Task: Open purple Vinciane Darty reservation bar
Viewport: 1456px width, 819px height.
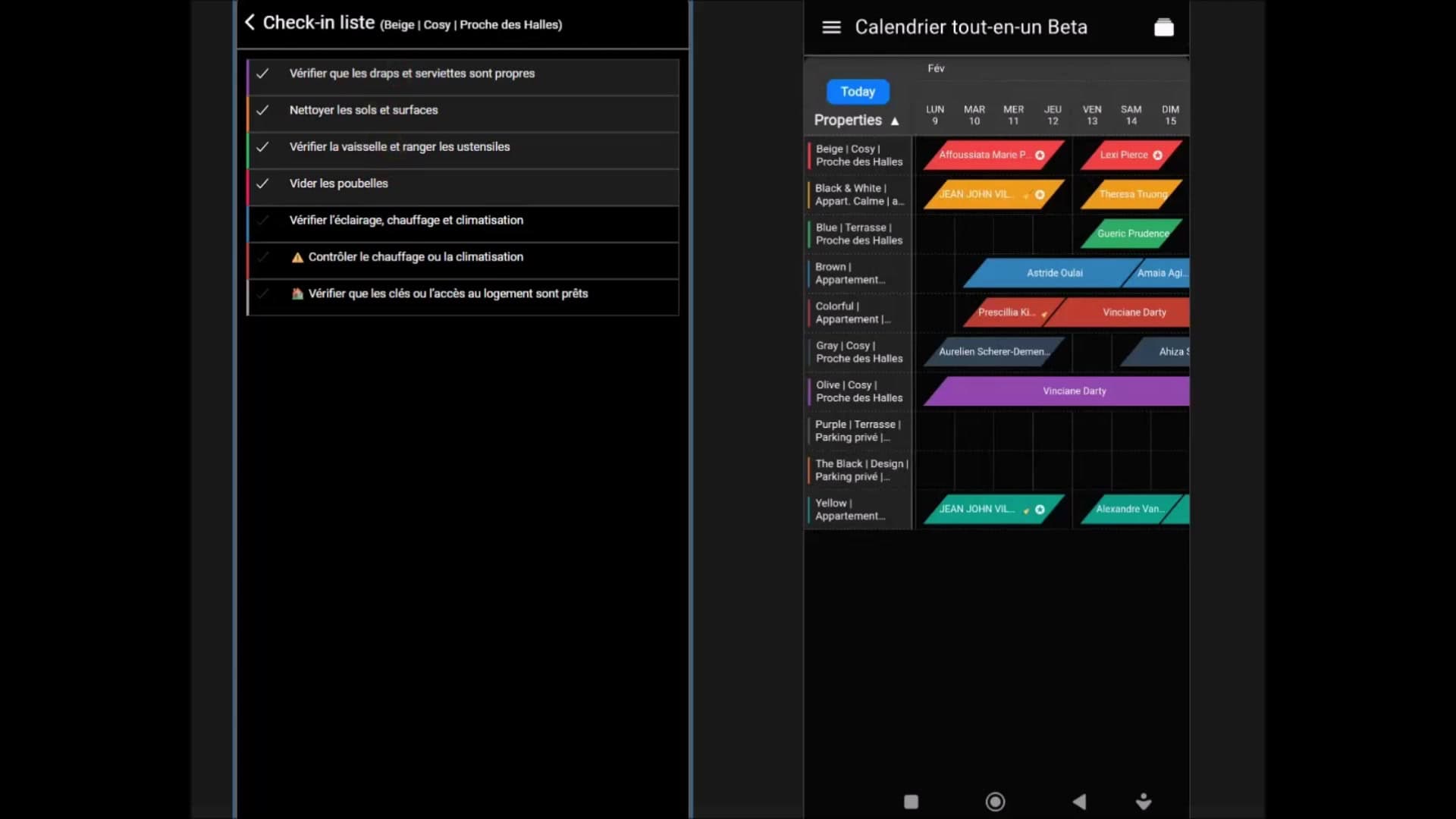Action: [x=1073, y=391]
